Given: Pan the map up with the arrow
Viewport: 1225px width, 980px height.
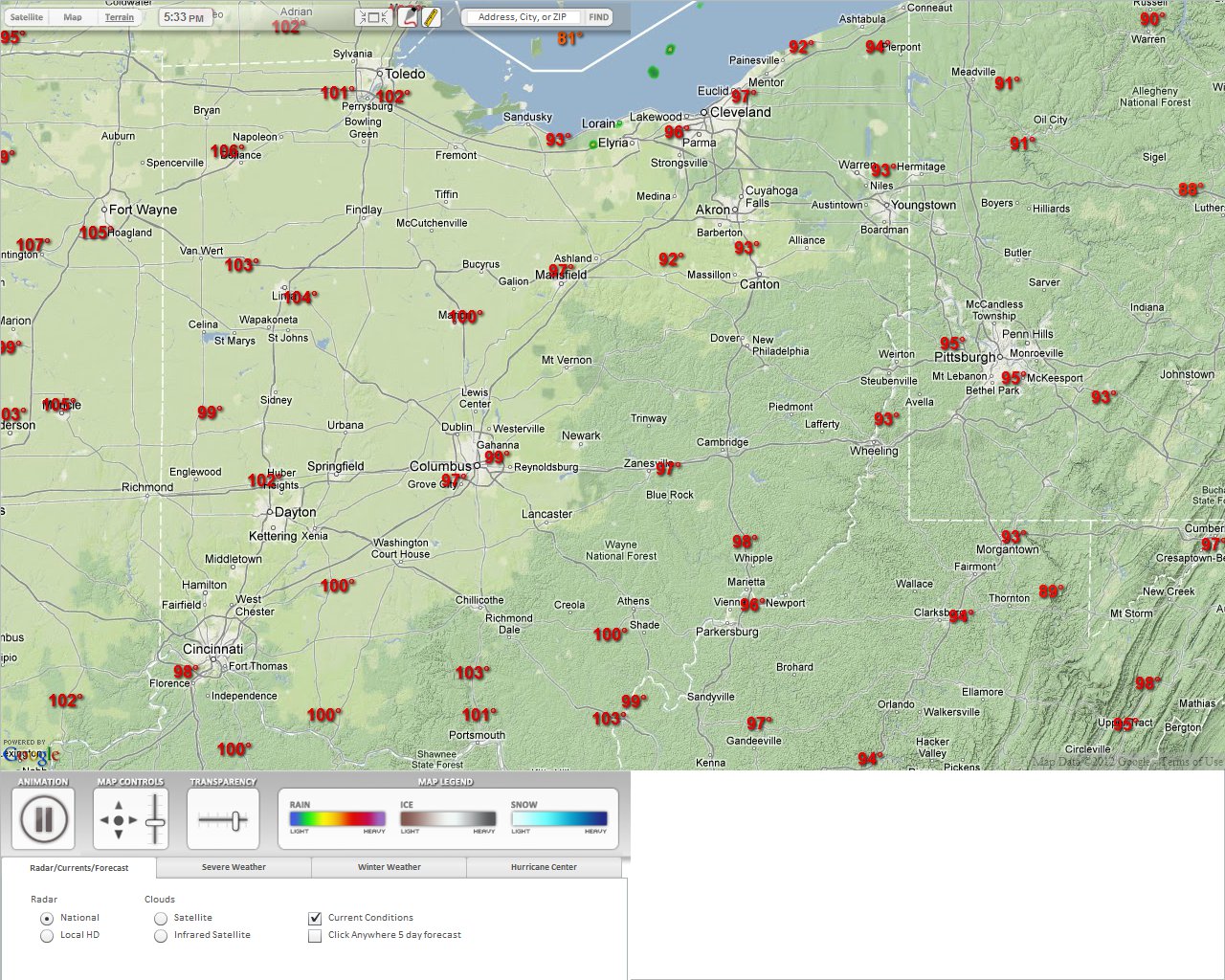Looking at the screenshot, I should pos(119,806).
